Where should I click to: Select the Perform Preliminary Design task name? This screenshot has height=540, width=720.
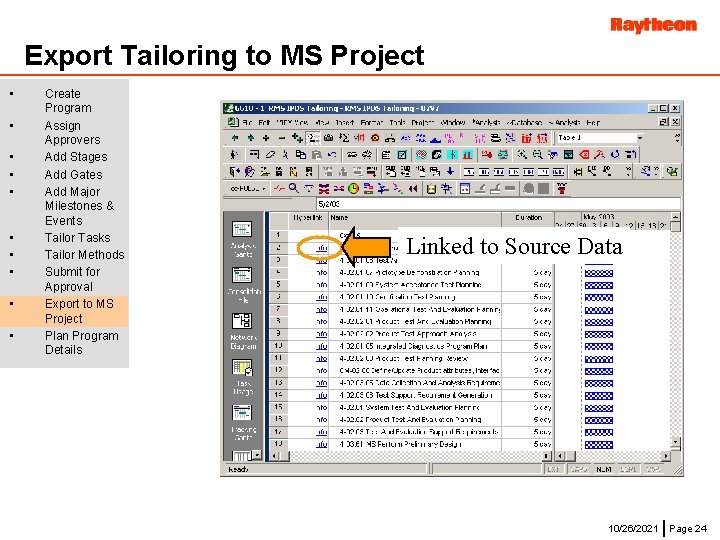[x=400, y=444]
